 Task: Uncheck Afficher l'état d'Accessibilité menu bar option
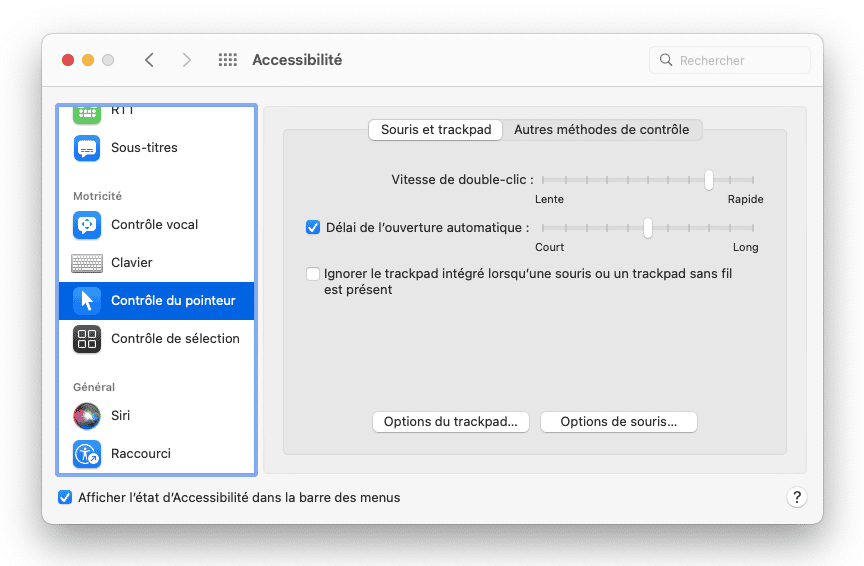point(65,497)
